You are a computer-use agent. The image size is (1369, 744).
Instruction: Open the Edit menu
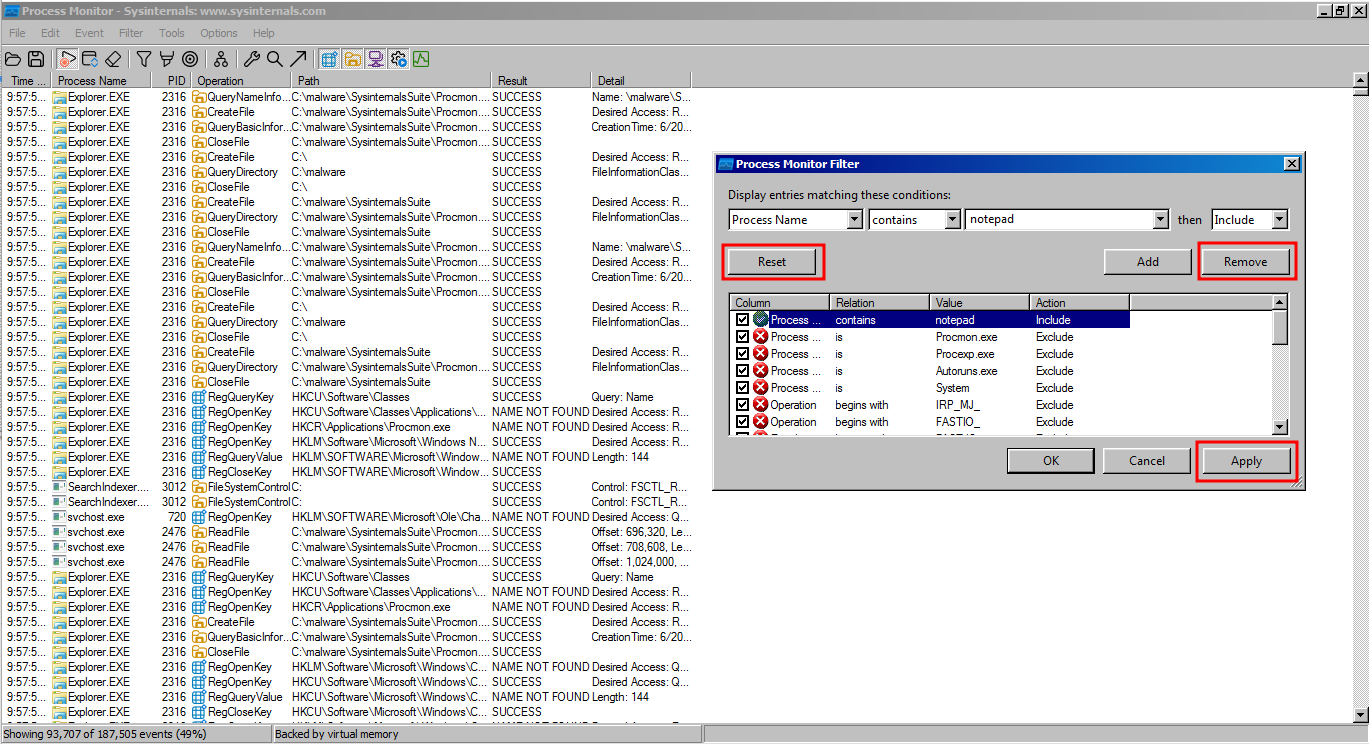[50, 33]
